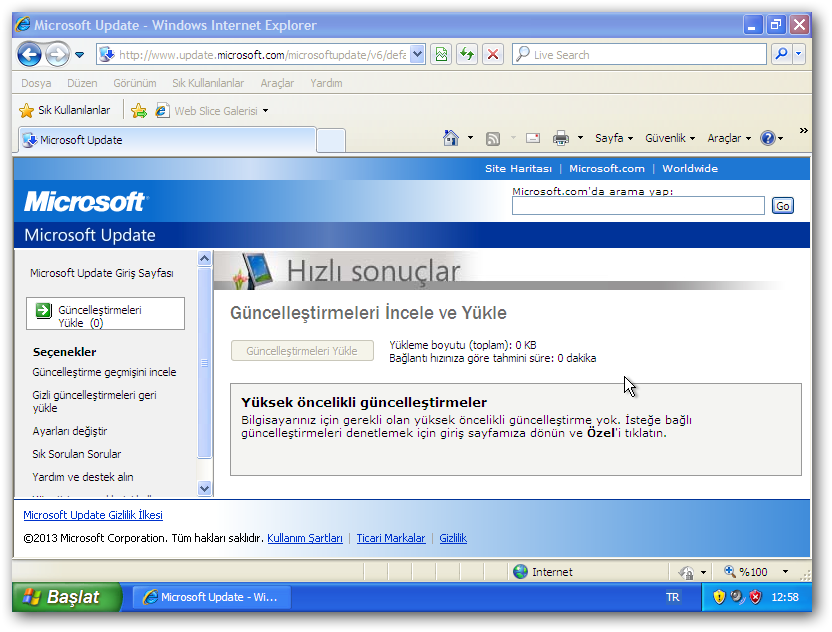Open Compatibility View broken-page icon
This screenshot has width=832, height=632.
point(440,55)
